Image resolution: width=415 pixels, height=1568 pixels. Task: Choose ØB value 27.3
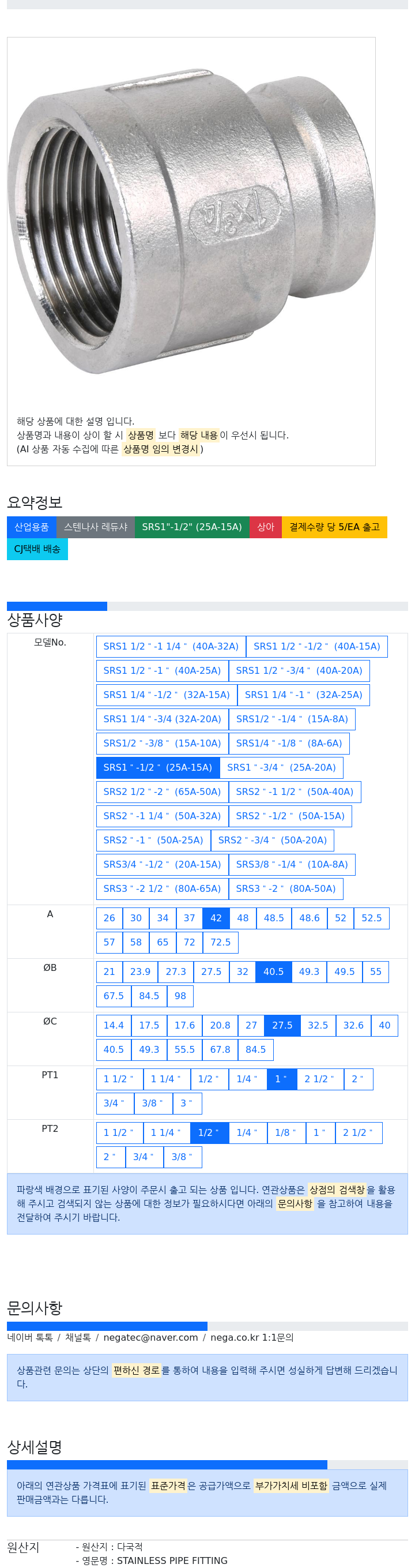[x=176, y=971]
